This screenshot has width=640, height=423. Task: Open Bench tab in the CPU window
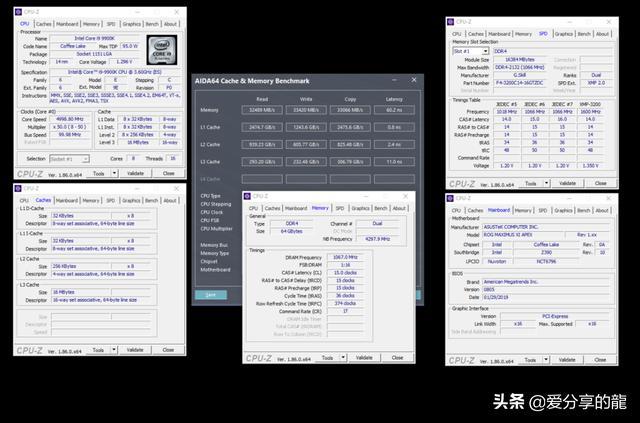click(x=152, y=24)
